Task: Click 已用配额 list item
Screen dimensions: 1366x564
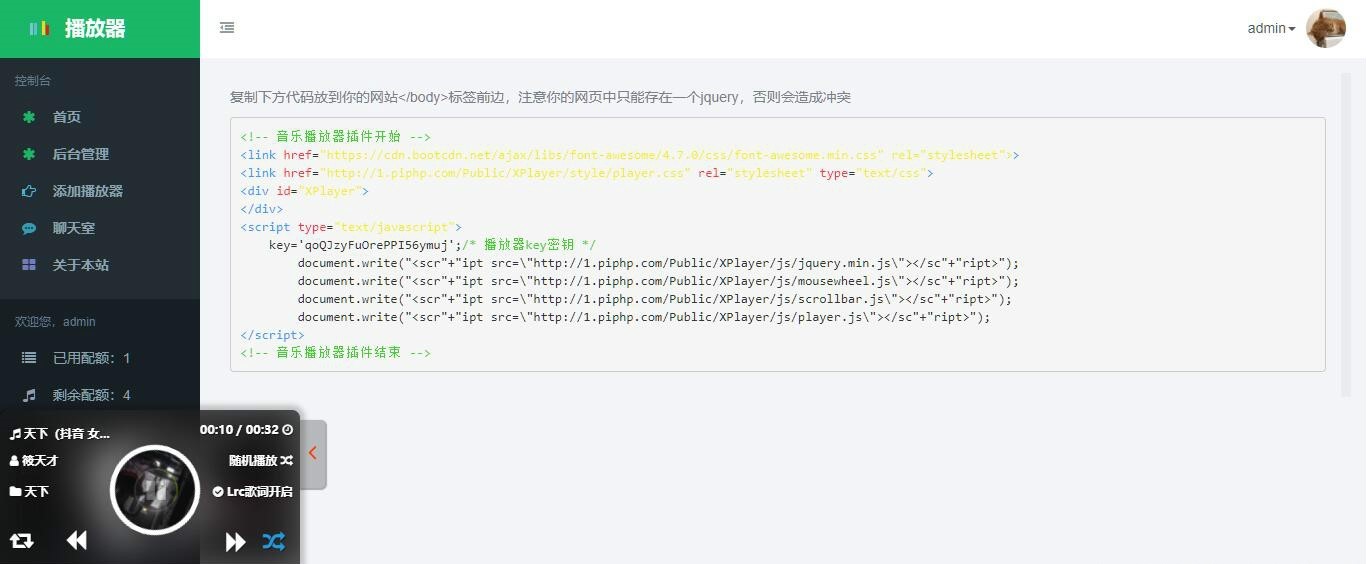Action: tap(91, 358)
